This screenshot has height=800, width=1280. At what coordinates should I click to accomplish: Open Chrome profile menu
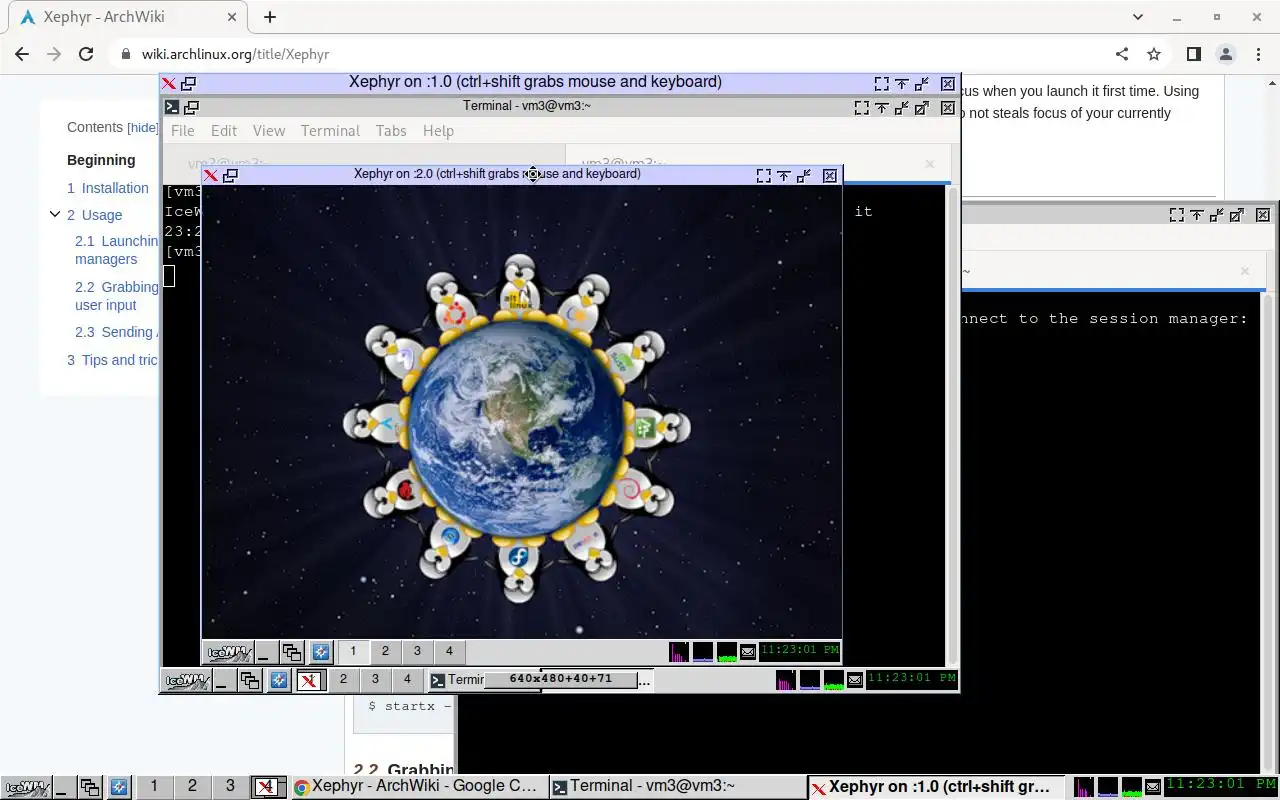(1226, 54)
